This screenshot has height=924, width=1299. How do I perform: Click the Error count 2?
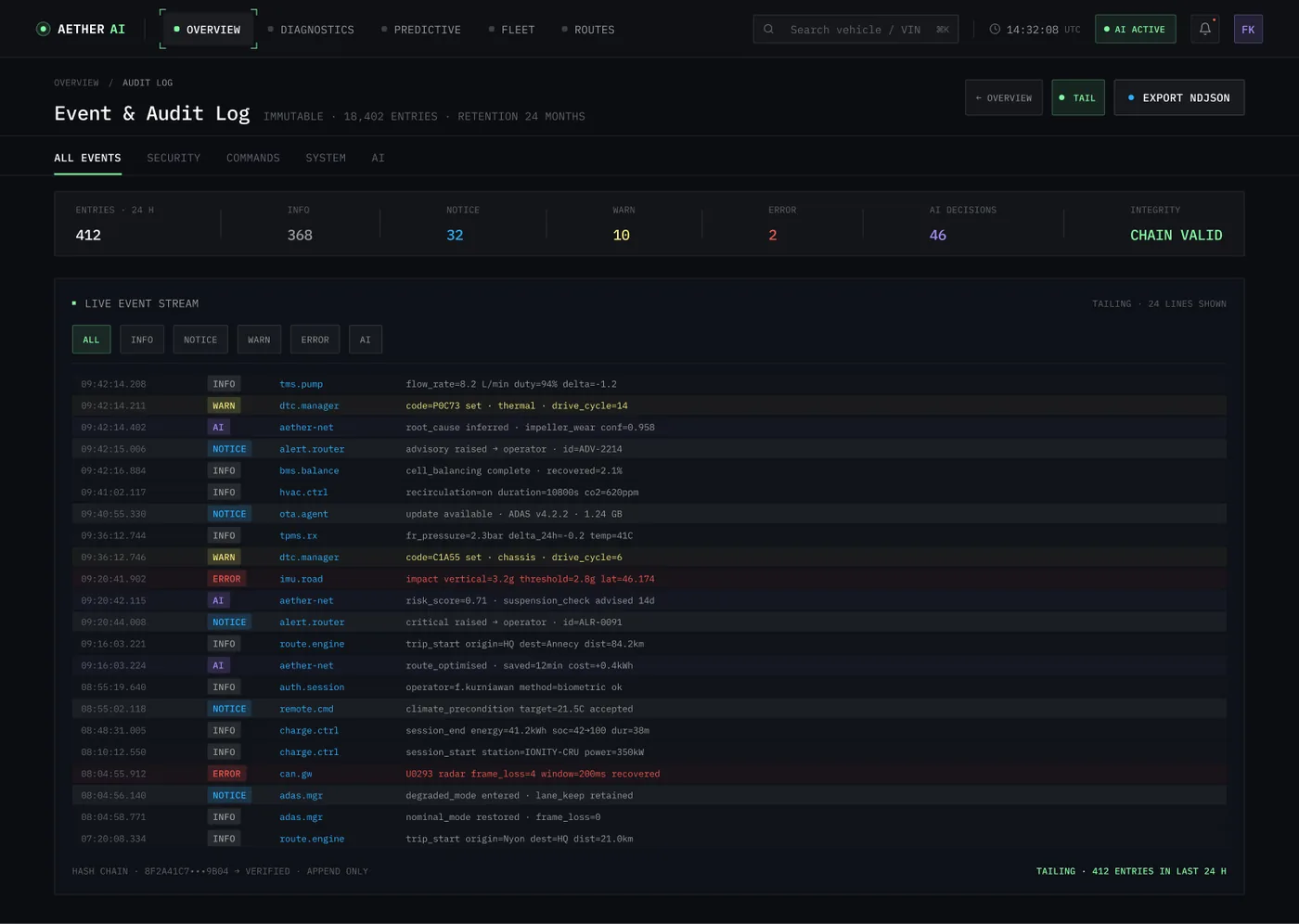[773, 236]
